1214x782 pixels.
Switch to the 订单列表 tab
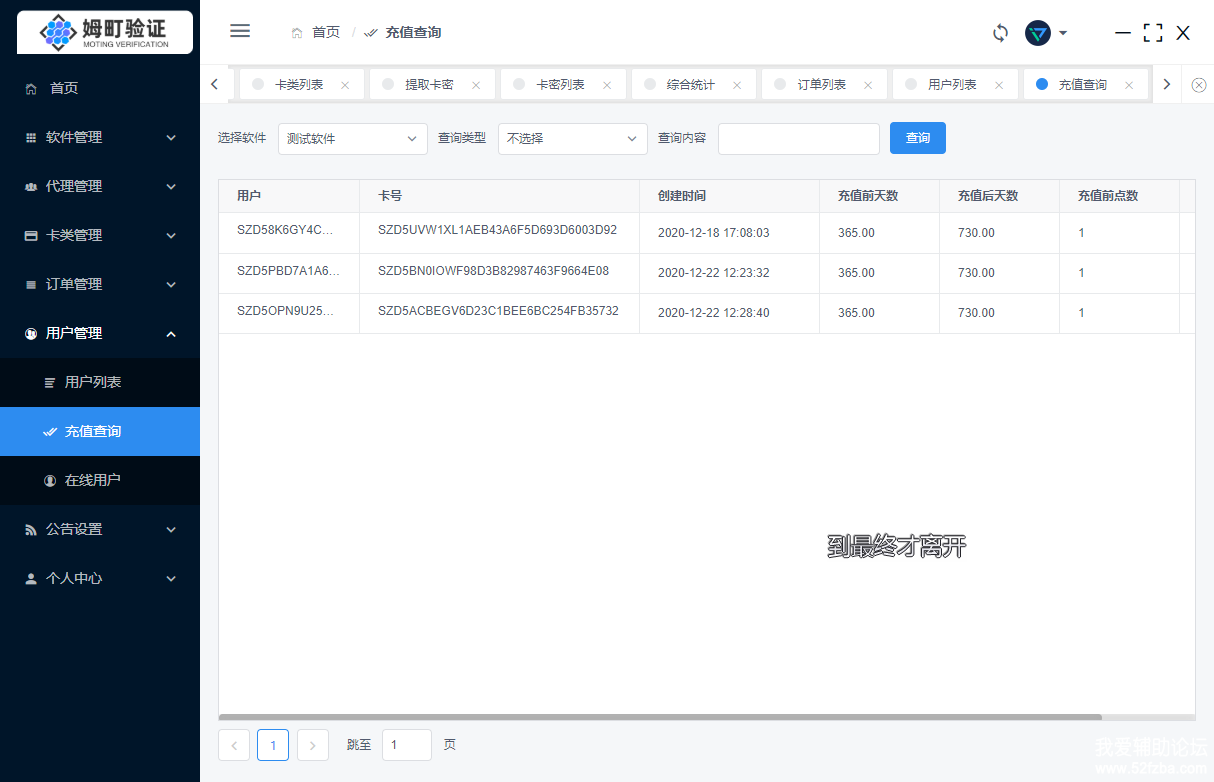pos(821,85)
